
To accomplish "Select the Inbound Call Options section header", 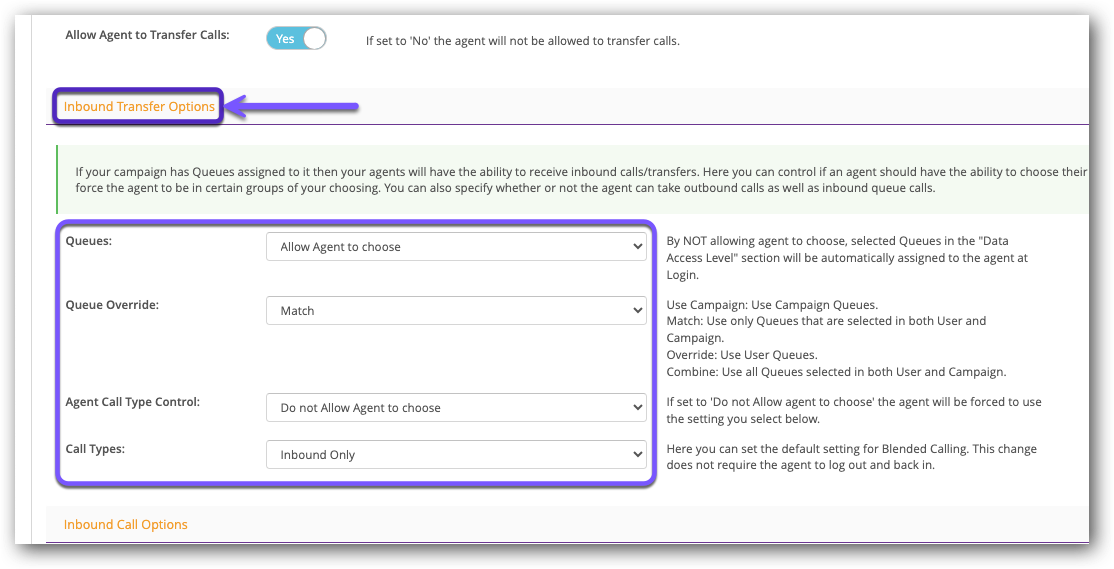I will click(x=126, y=525).
